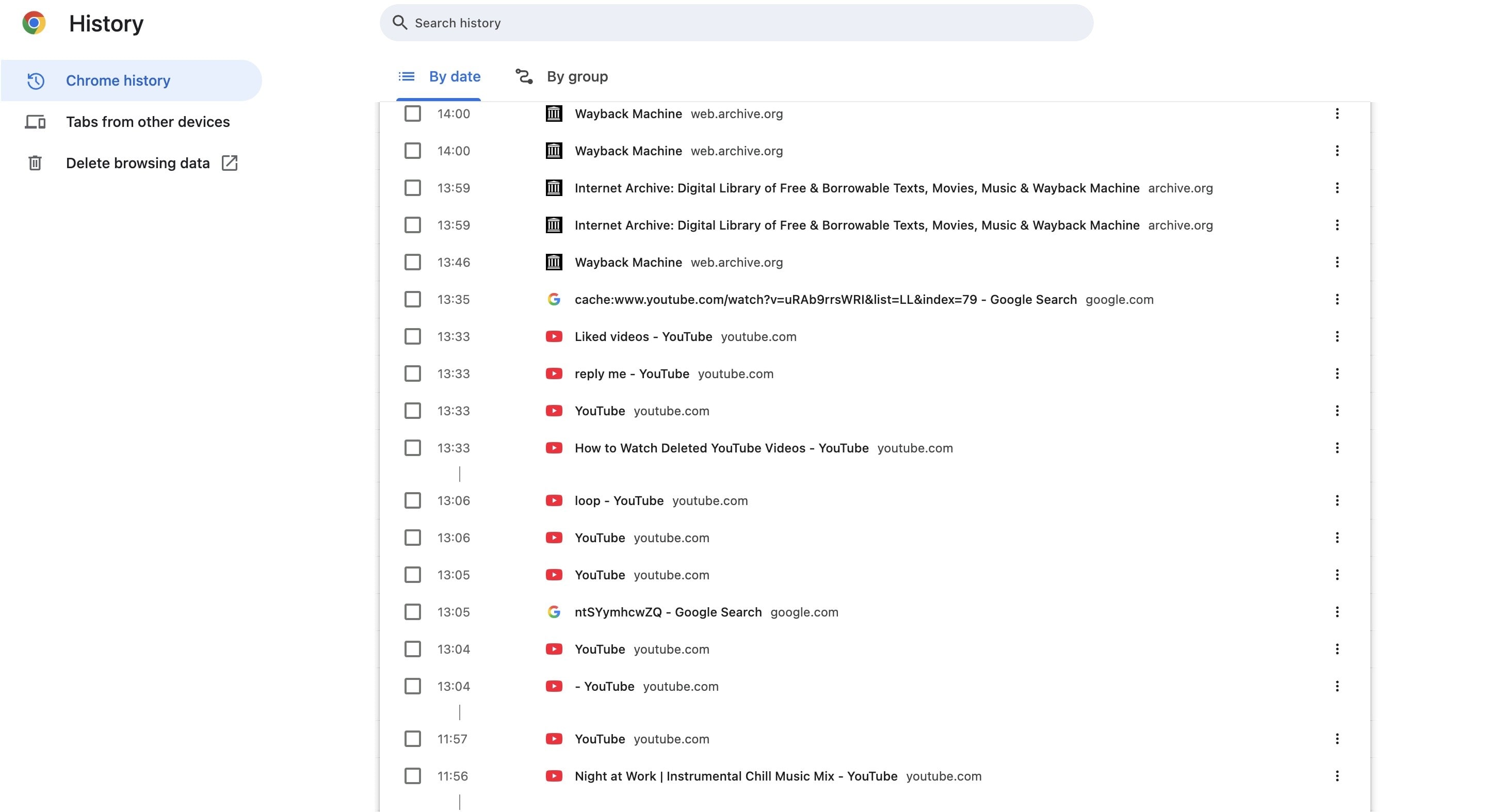
Task: Click the By date list icon
Action: click(407, 76)
